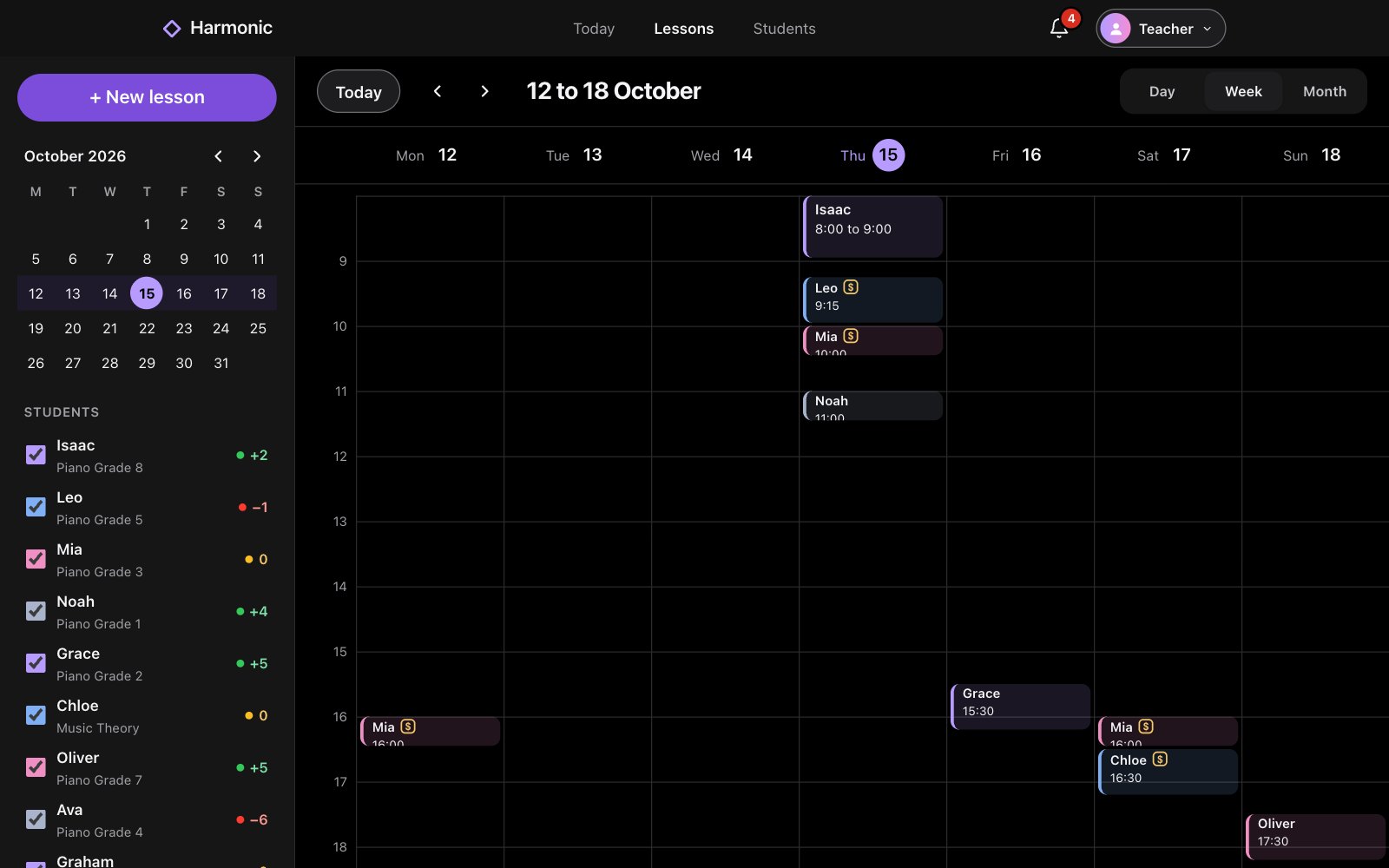Open Isaac's 8:00 to 9:00 lesson

(872, 227)
